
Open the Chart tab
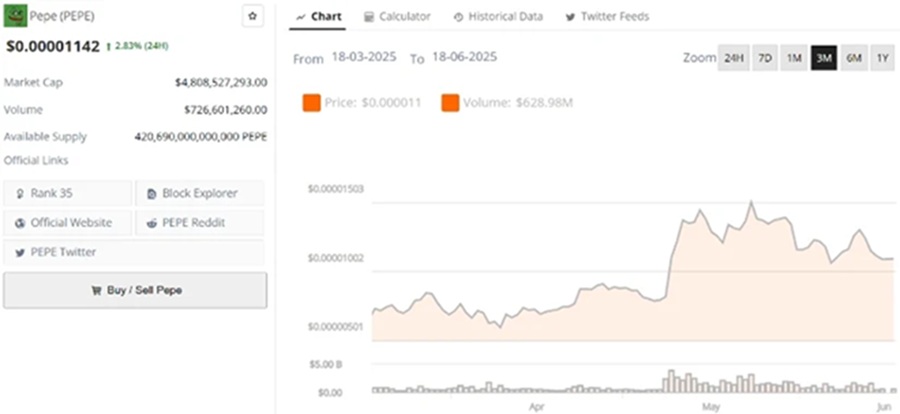(x=319, y=17)
